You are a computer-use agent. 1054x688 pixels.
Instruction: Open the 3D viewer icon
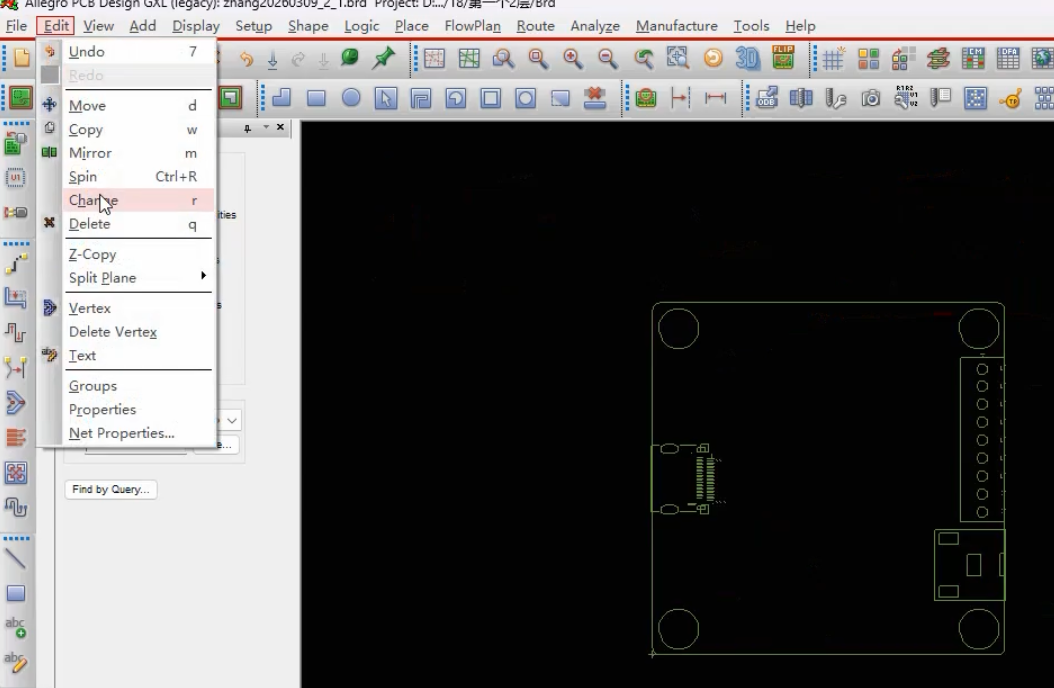(747, 58)
